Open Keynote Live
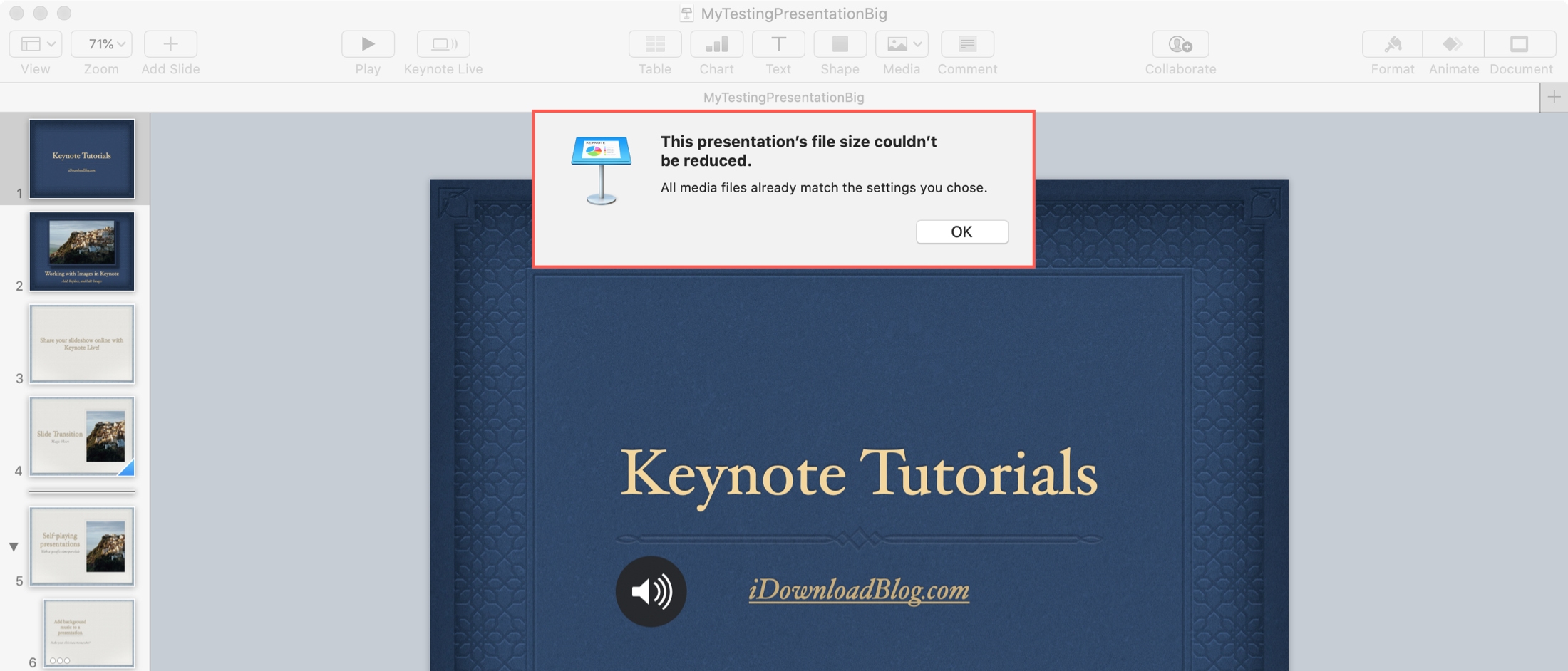This screenshot has width=1568, height=671. pyautogui.click(x=443, y=44)
